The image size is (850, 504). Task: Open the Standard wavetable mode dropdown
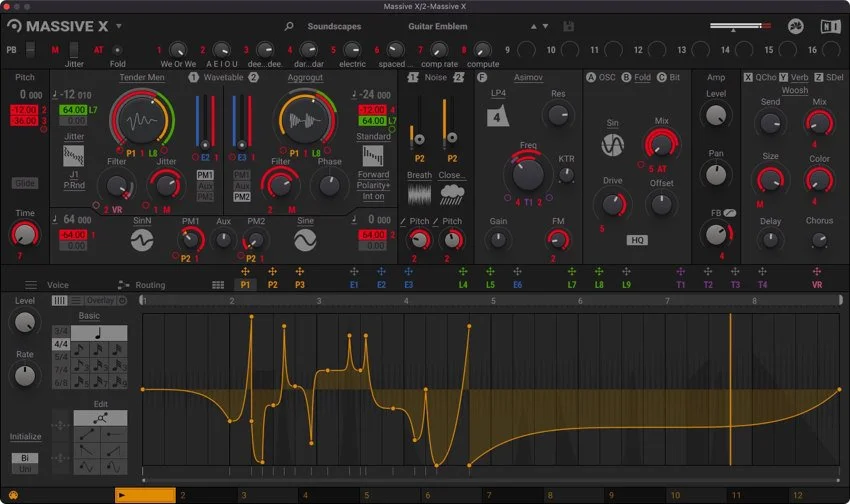coord(373,137)
